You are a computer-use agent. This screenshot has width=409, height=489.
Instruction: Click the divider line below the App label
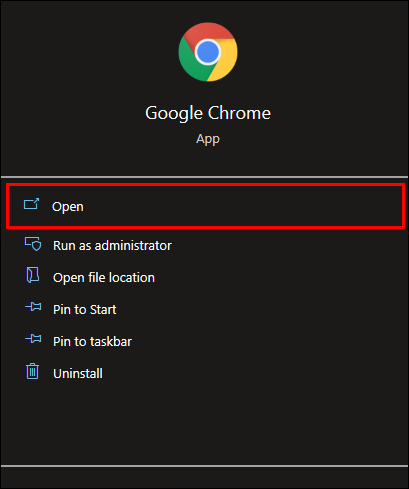coord(204,177)
